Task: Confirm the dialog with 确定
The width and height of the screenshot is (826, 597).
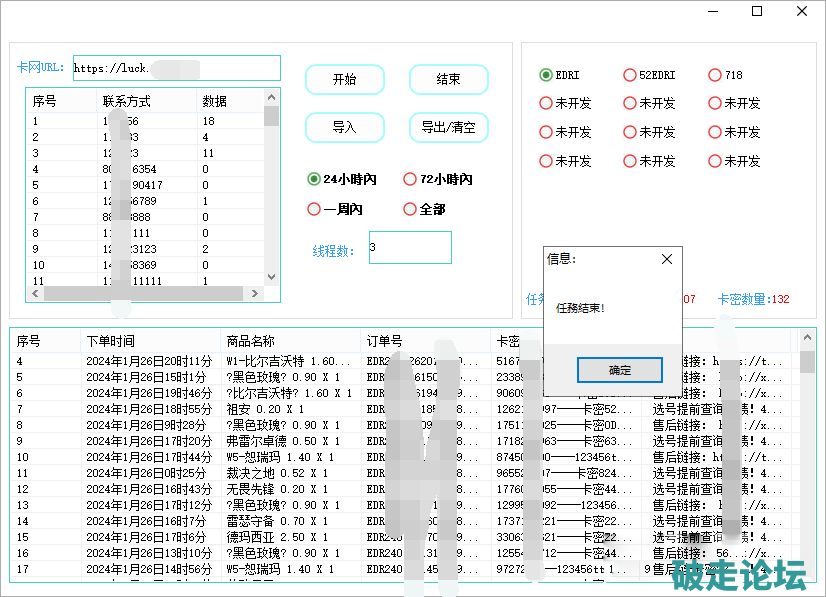Action: (619, 370)
